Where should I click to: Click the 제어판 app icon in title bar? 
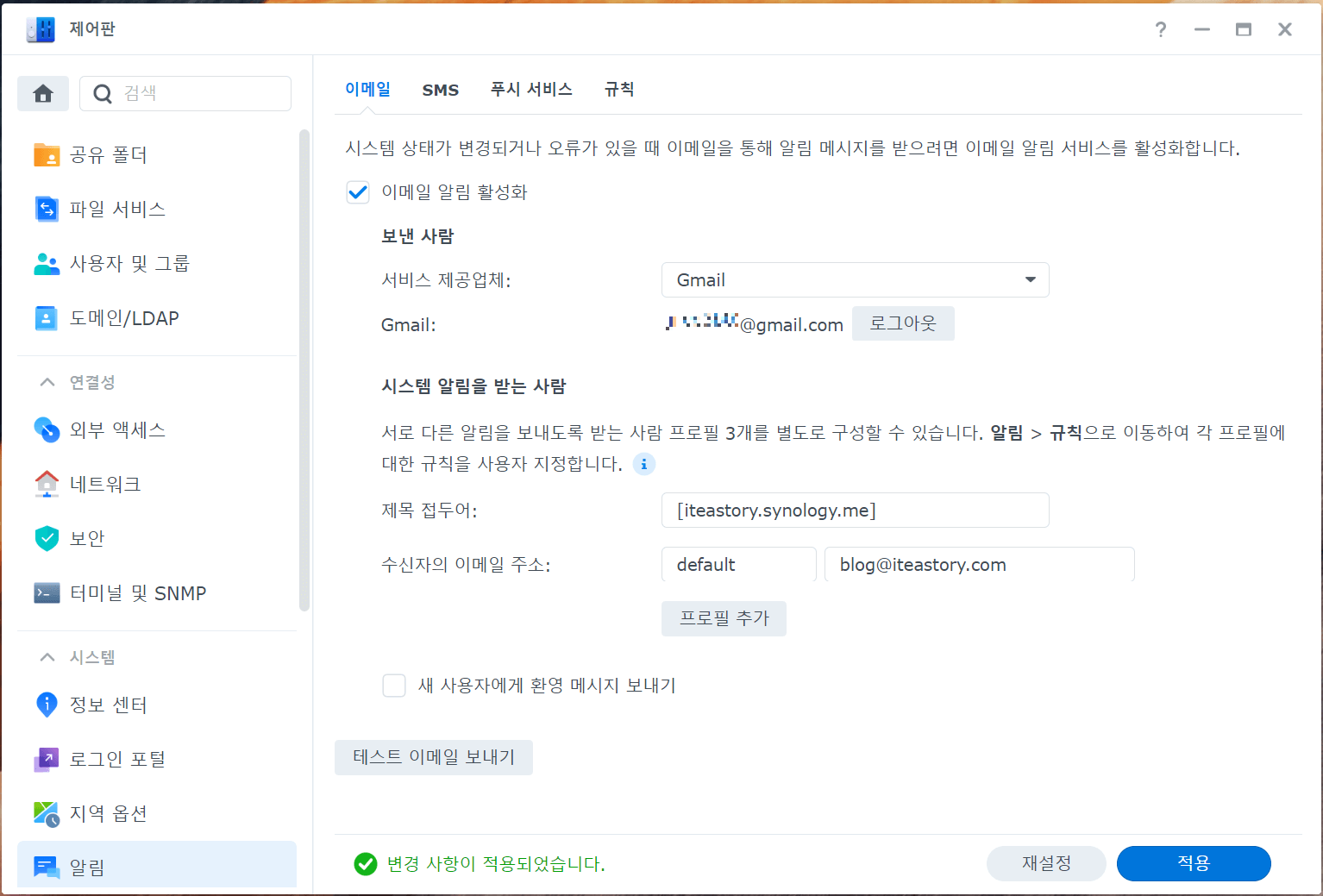point(41,29)
